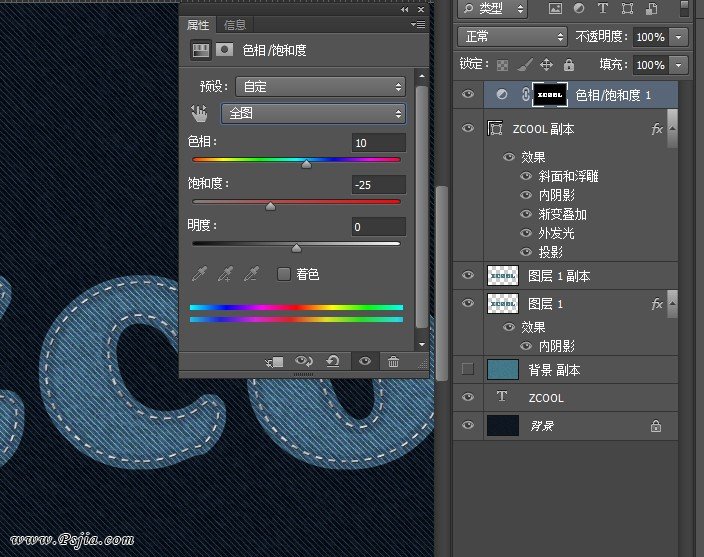Open the 不透明度 opacity dropdown arrow
Screen dimensions: 704x557
(x=678, y=37)
